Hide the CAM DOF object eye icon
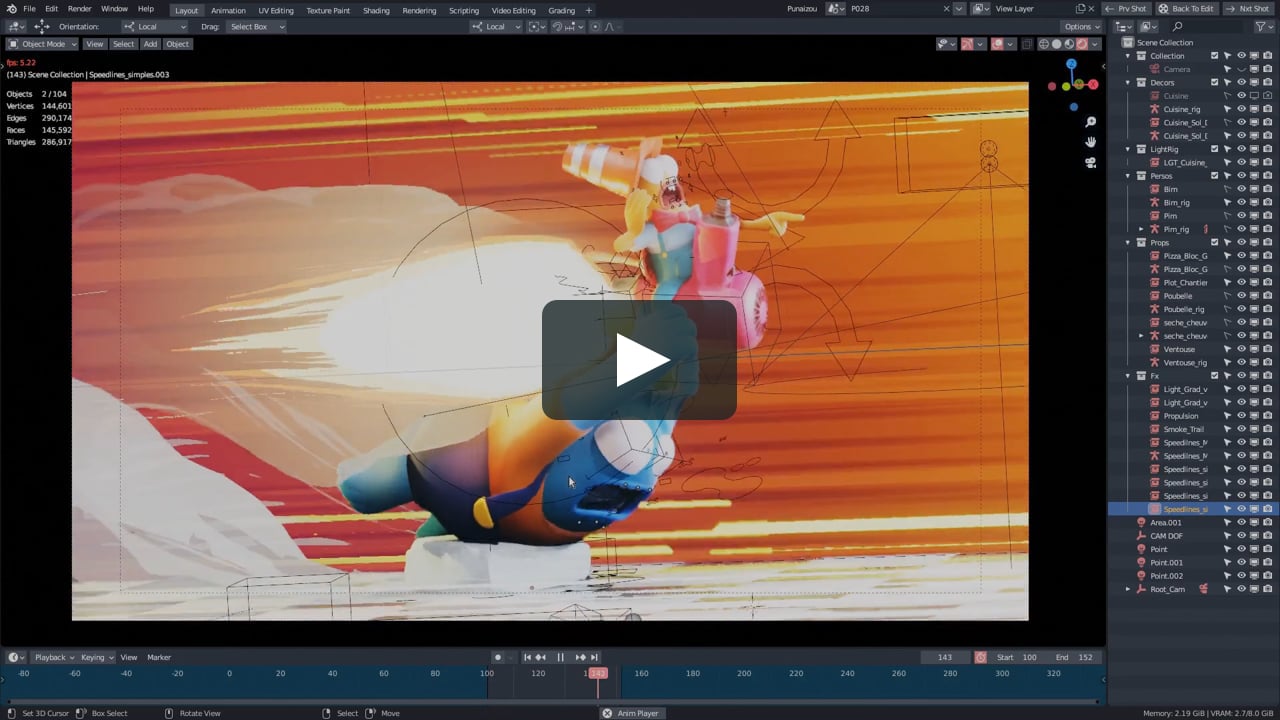 pyautogui.click(x=1241, y=536)
